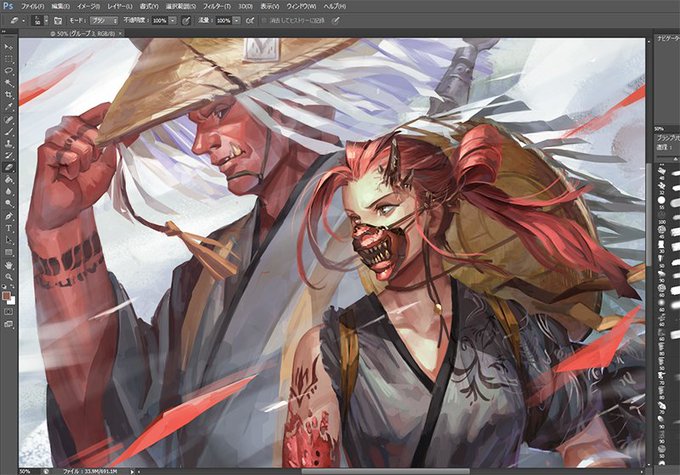
Task: Toggle Quick Mask mode
Action: tap(8, 312)
